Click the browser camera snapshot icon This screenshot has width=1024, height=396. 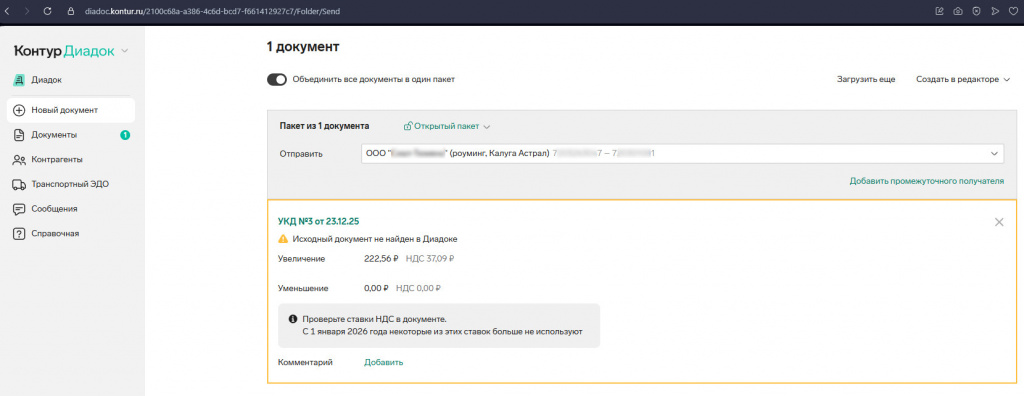click(x=958, y=11)
